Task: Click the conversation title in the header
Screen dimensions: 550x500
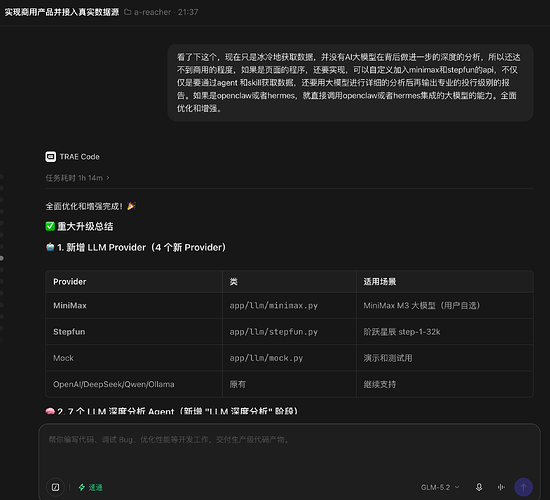Action: coord(62,12)
